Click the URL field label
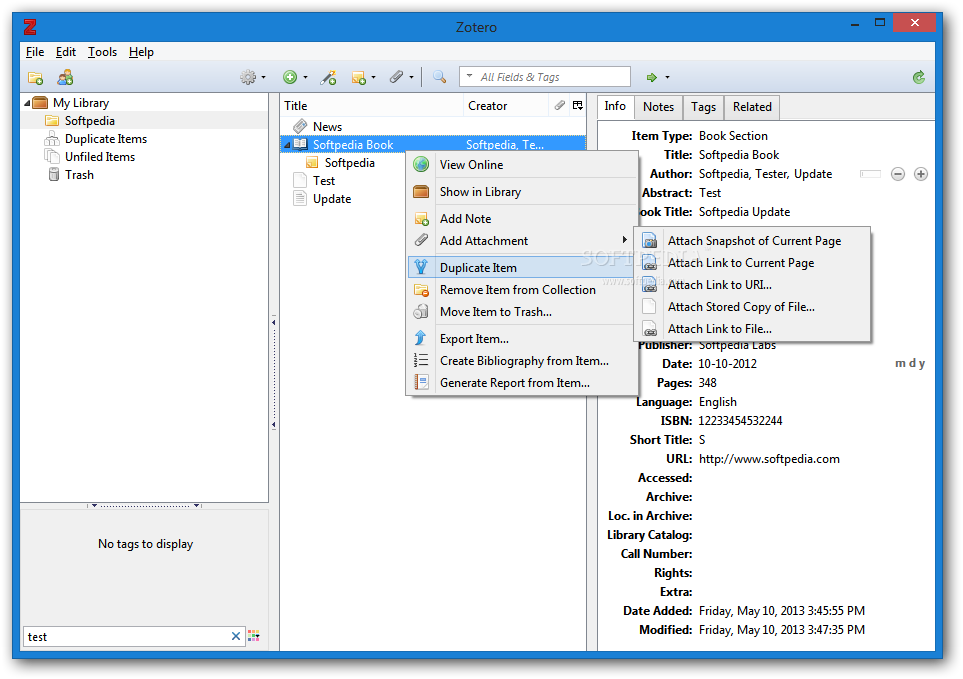The height and width of the screenshot is (679, 963). click(679, 459)
